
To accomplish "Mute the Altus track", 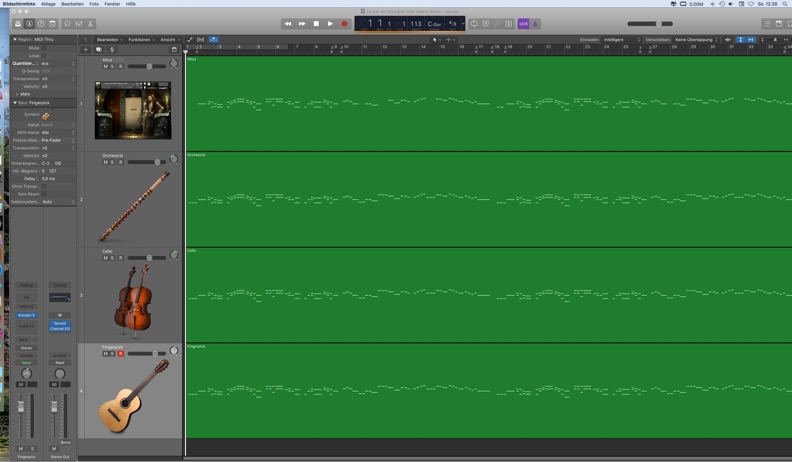I will 105,66.
